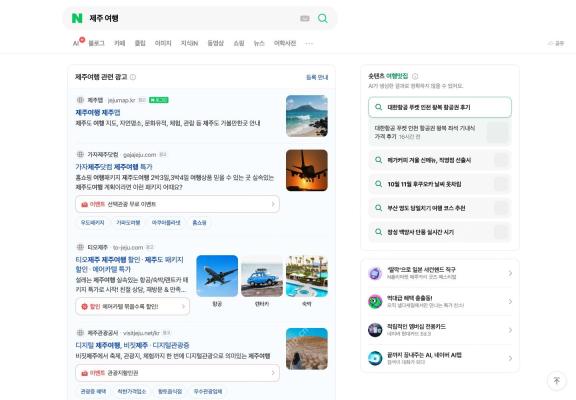The width and height of the screenshot is (576, 400).
Task: Expand the 관광지할인권 event banner chevron
Action: pos(273,373)
